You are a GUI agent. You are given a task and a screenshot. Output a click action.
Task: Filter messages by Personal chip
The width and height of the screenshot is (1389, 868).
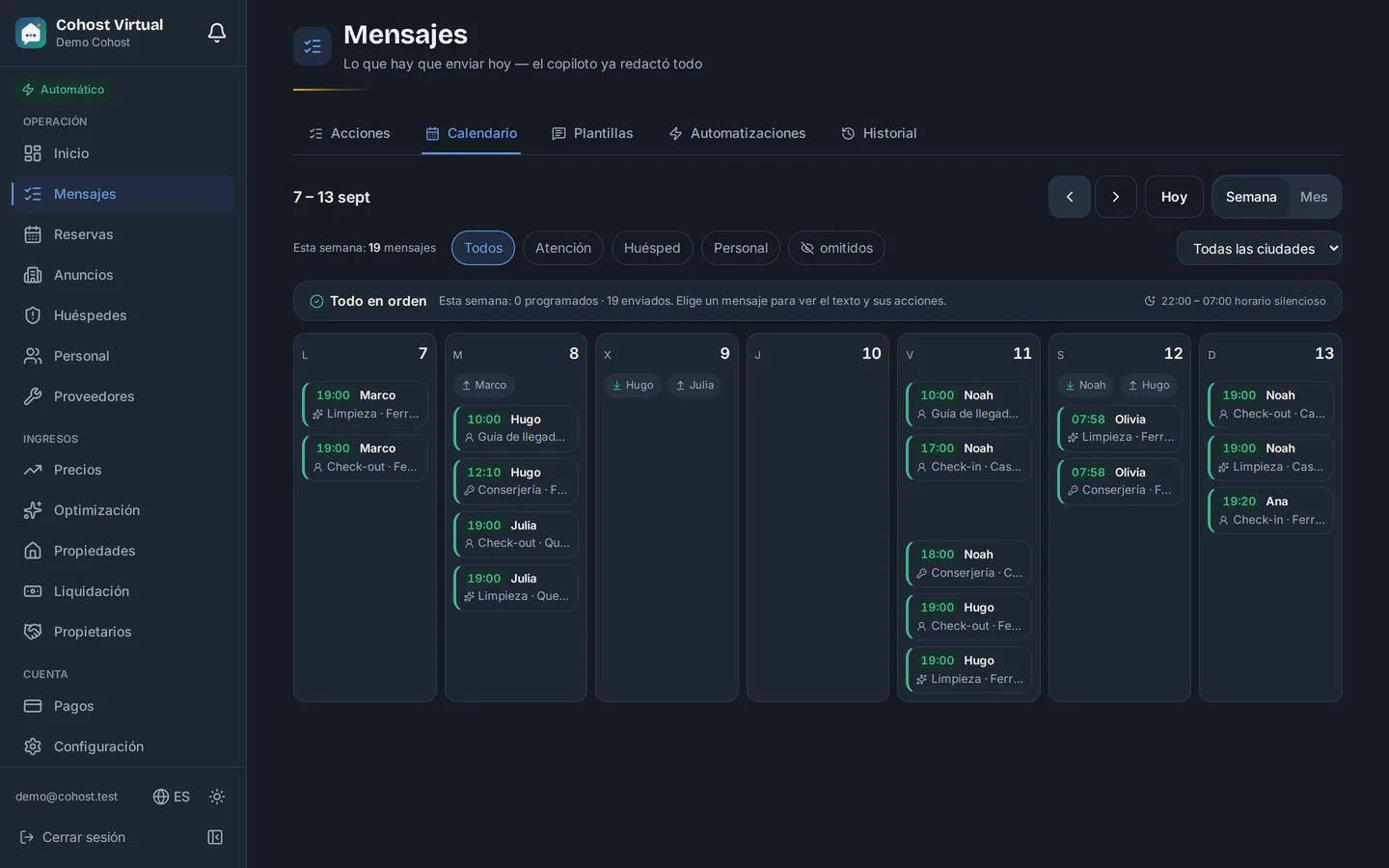[x=741, y=248]
